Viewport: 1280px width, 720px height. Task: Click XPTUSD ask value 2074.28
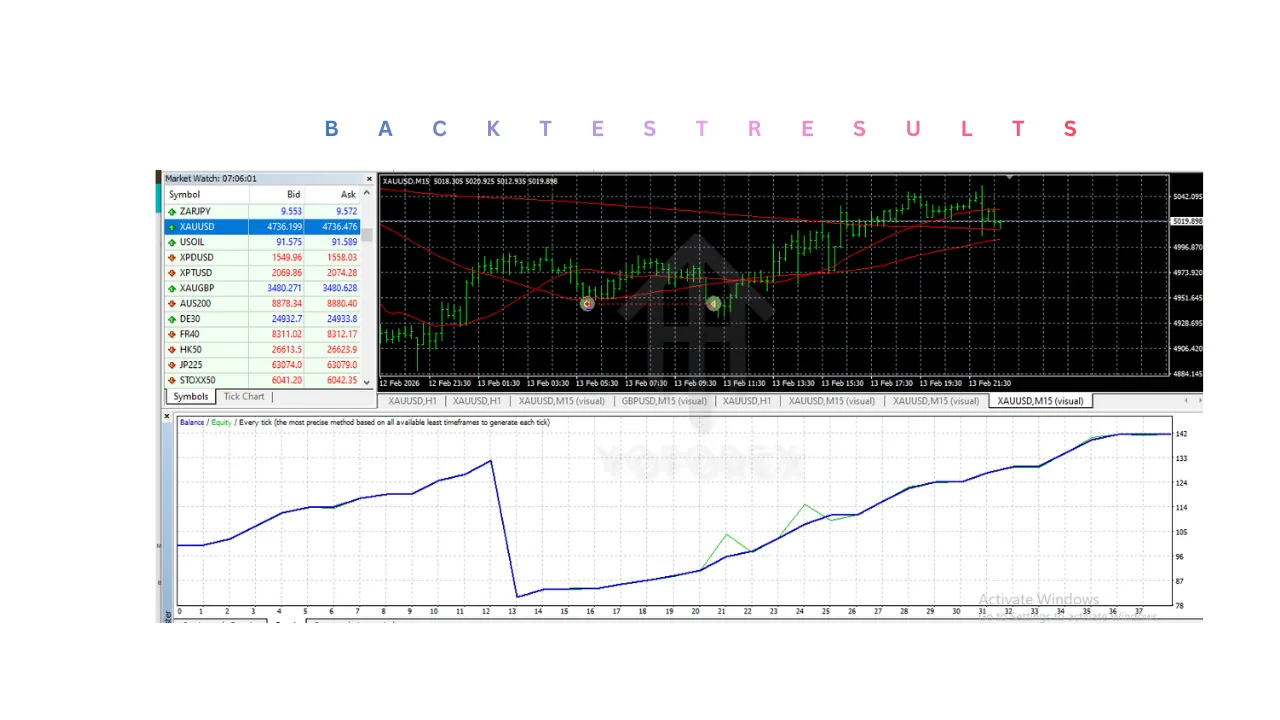click(342, 273)
